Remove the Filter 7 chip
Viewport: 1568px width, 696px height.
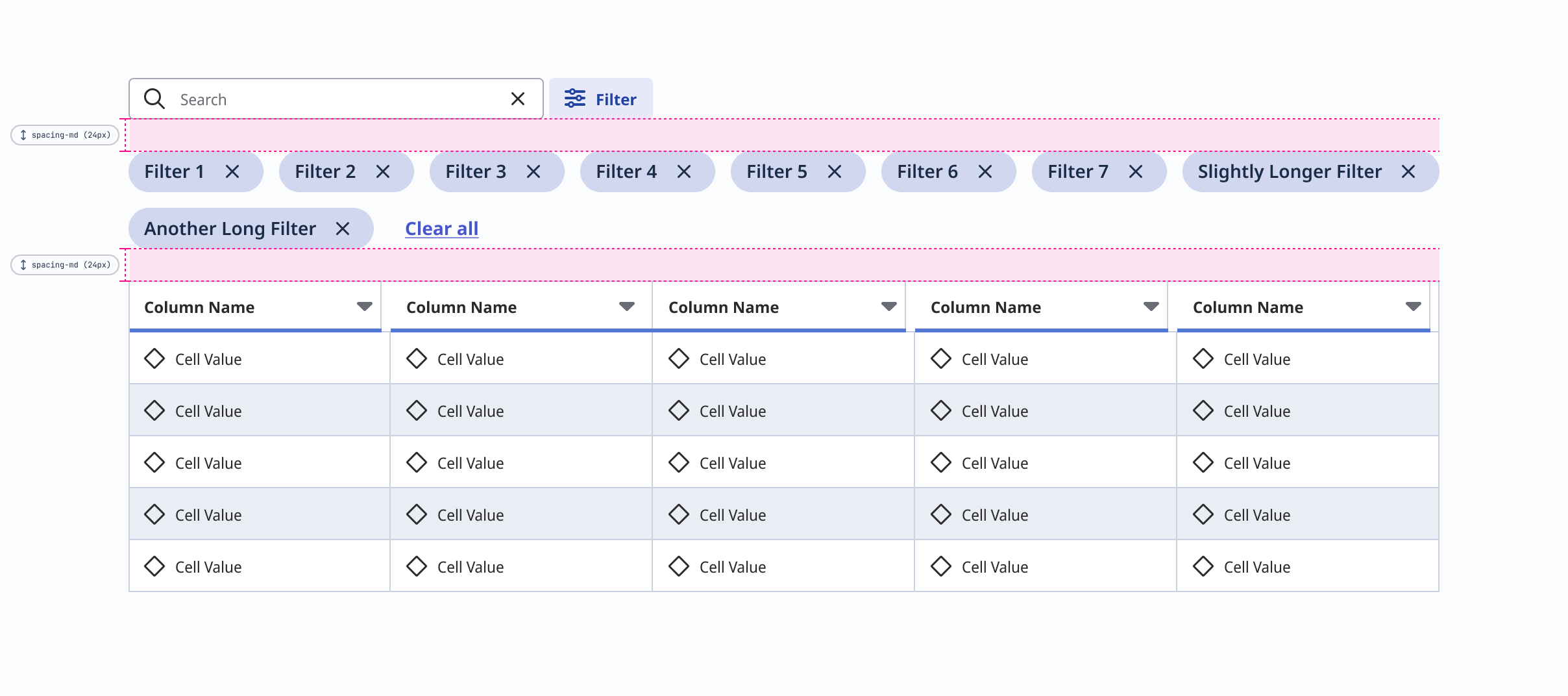[1136, 171]
